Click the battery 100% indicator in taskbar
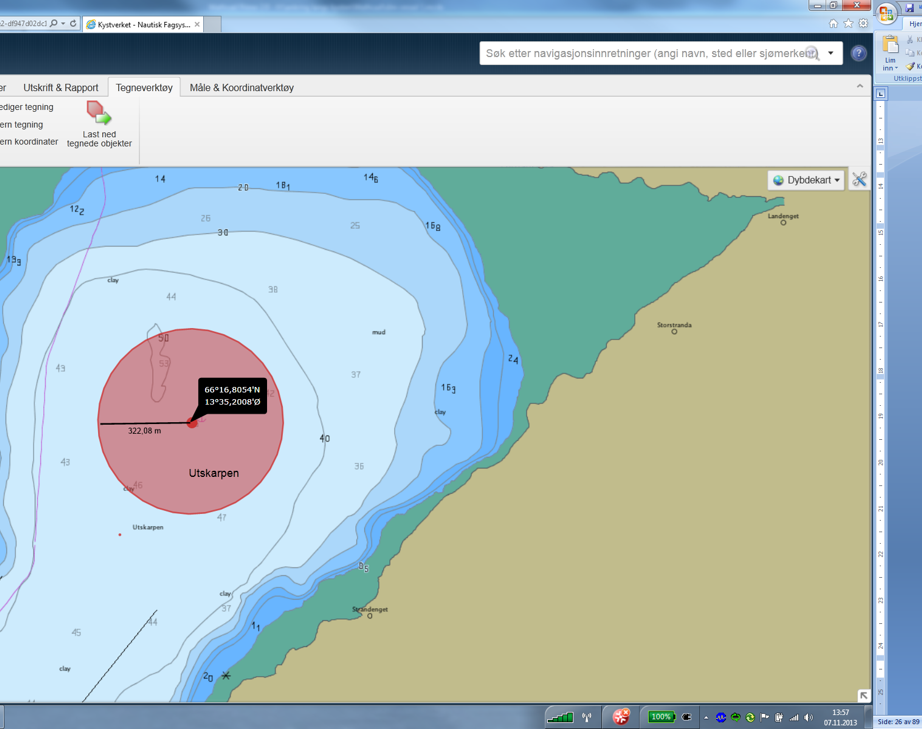Viewport: 922px width, 729px height. coord(661,717)
